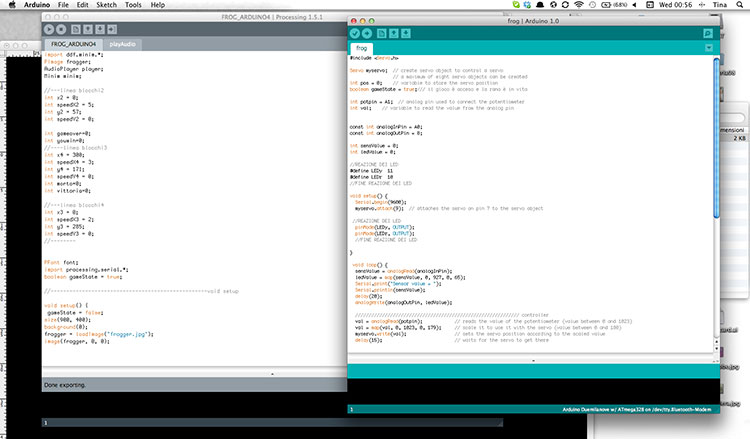Click the 'PFont font;' line in Processing
The width and height of the screenshot is (750, 439).
tap(61, 263)
